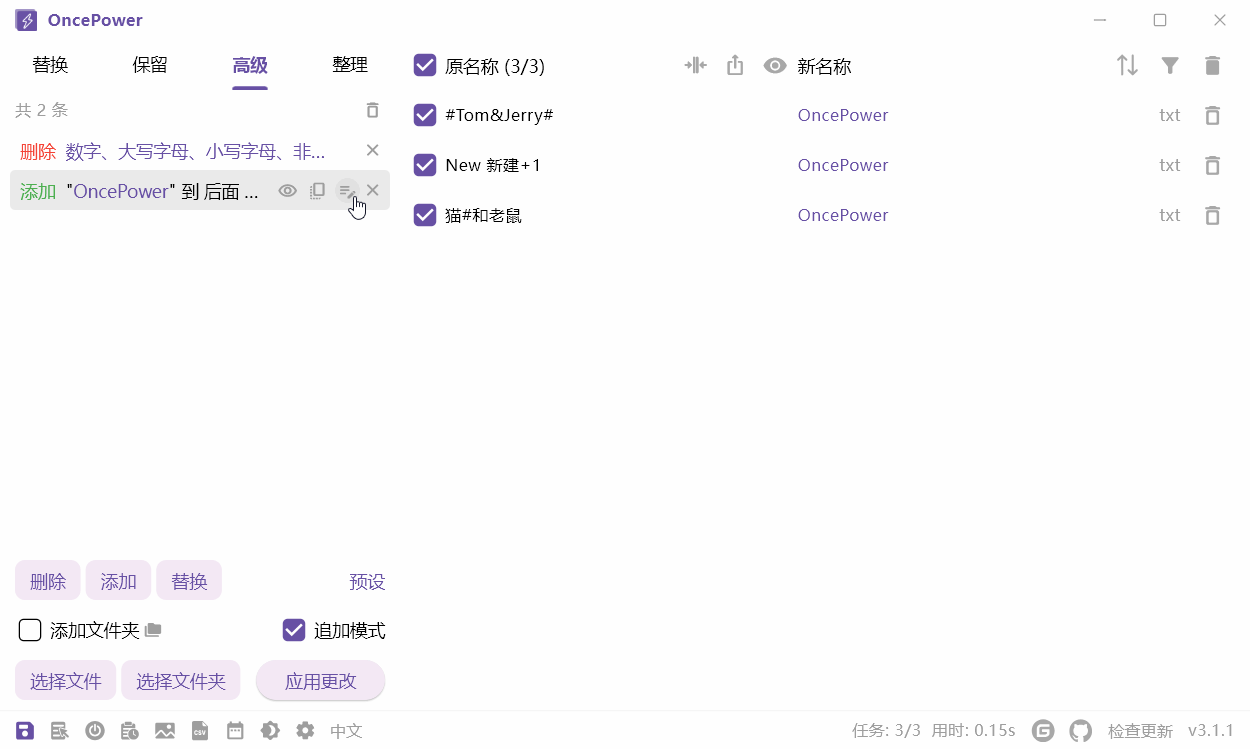
Task: Delete the New 新建+1 row with its trash icon
Action: point(1212,165)
